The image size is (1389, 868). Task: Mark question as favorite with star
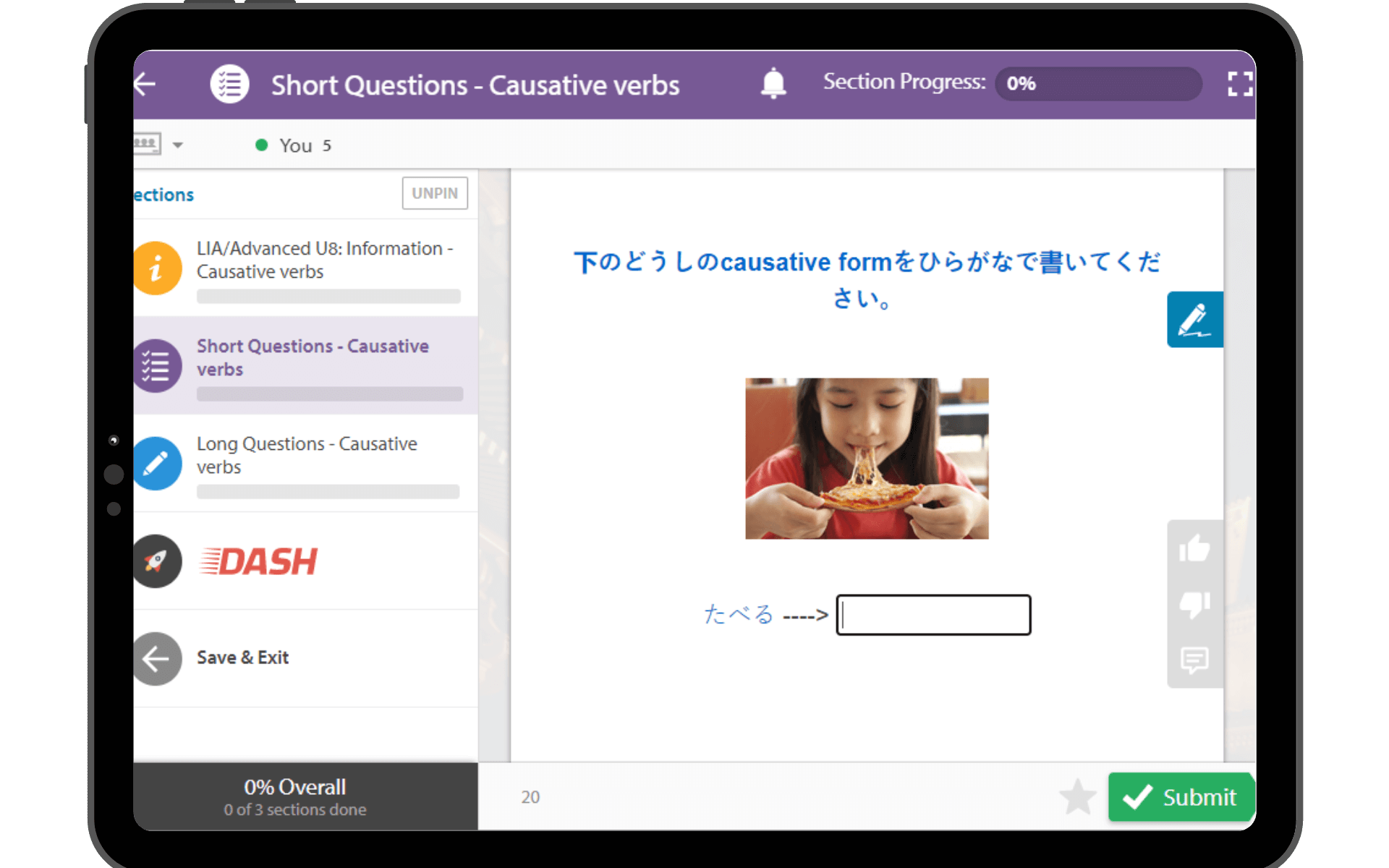pyautogui.click(x=1077, y=797)
